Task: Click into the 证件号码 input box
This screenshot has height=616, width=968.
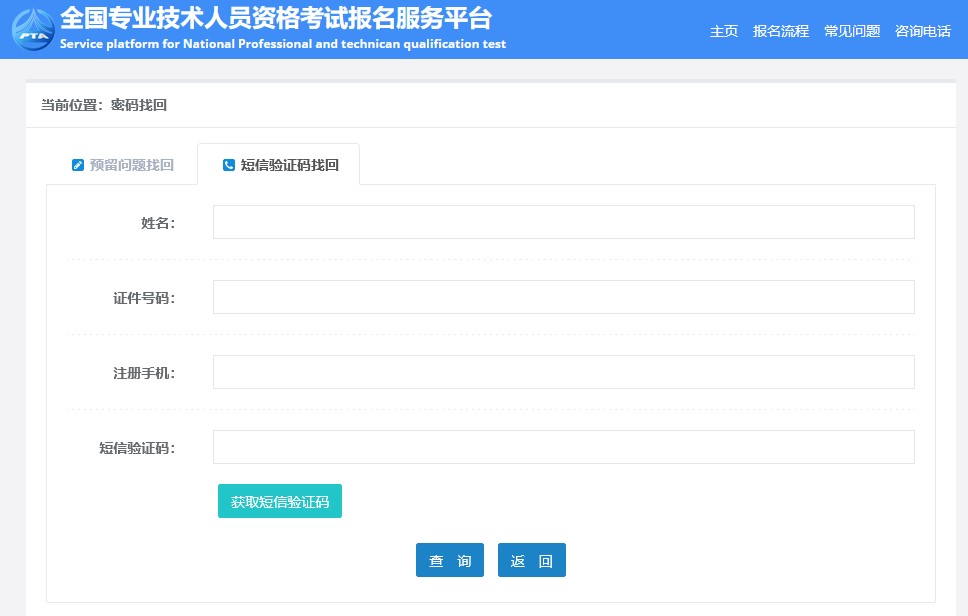Action: pyautogui.click(x=563, y=297)
